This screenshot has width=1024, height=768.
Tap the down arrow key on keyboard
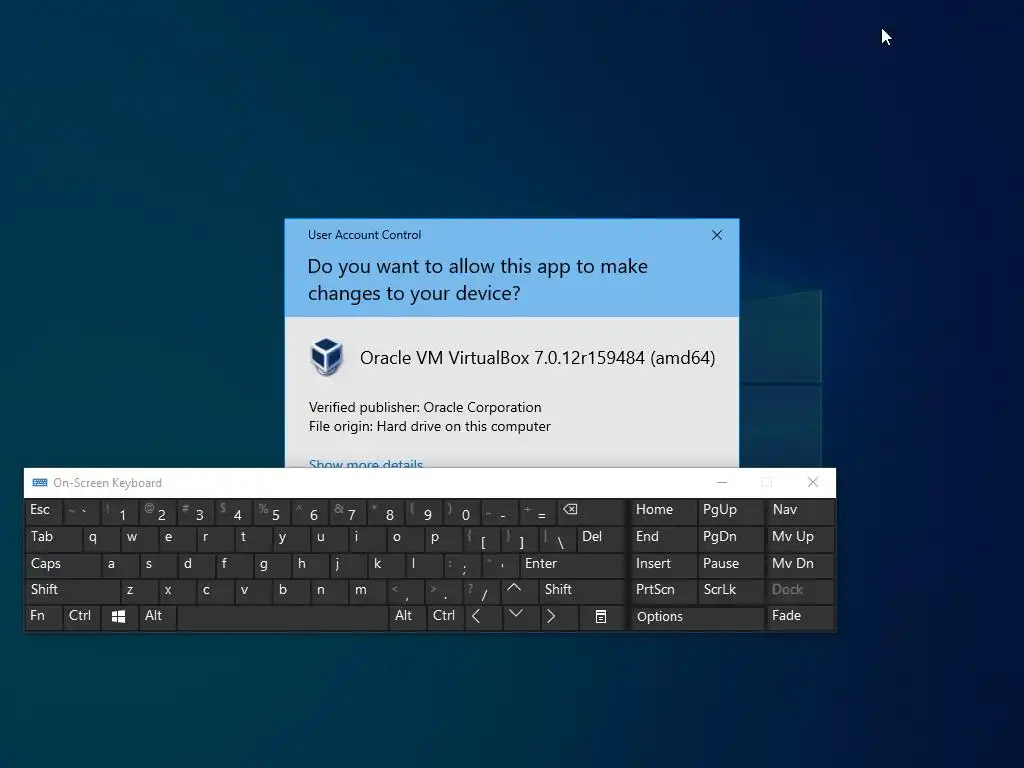click(520, 616)
